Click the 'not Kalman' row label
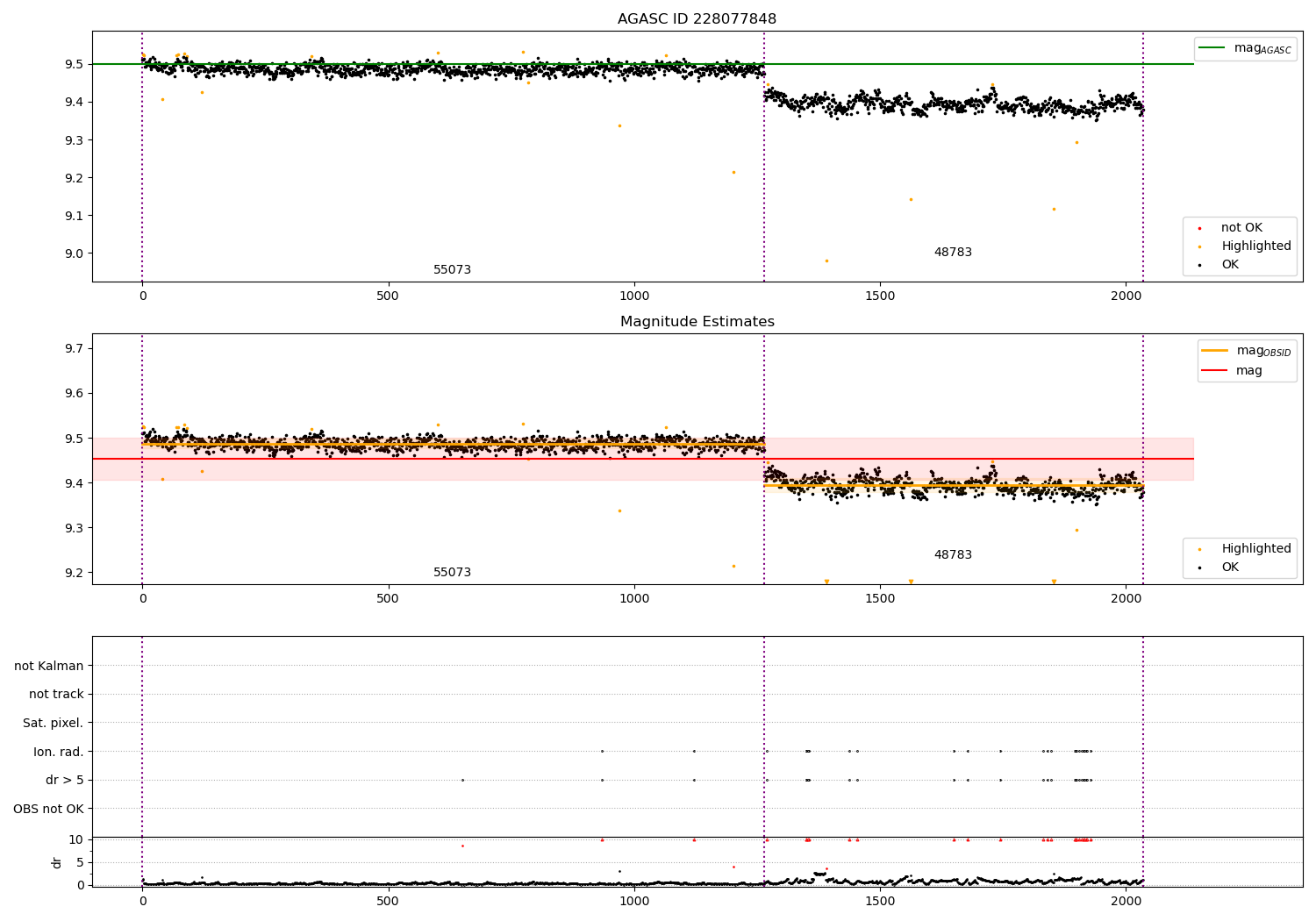The height and width of the screenshot is (921, 1316). pos(49,666)
